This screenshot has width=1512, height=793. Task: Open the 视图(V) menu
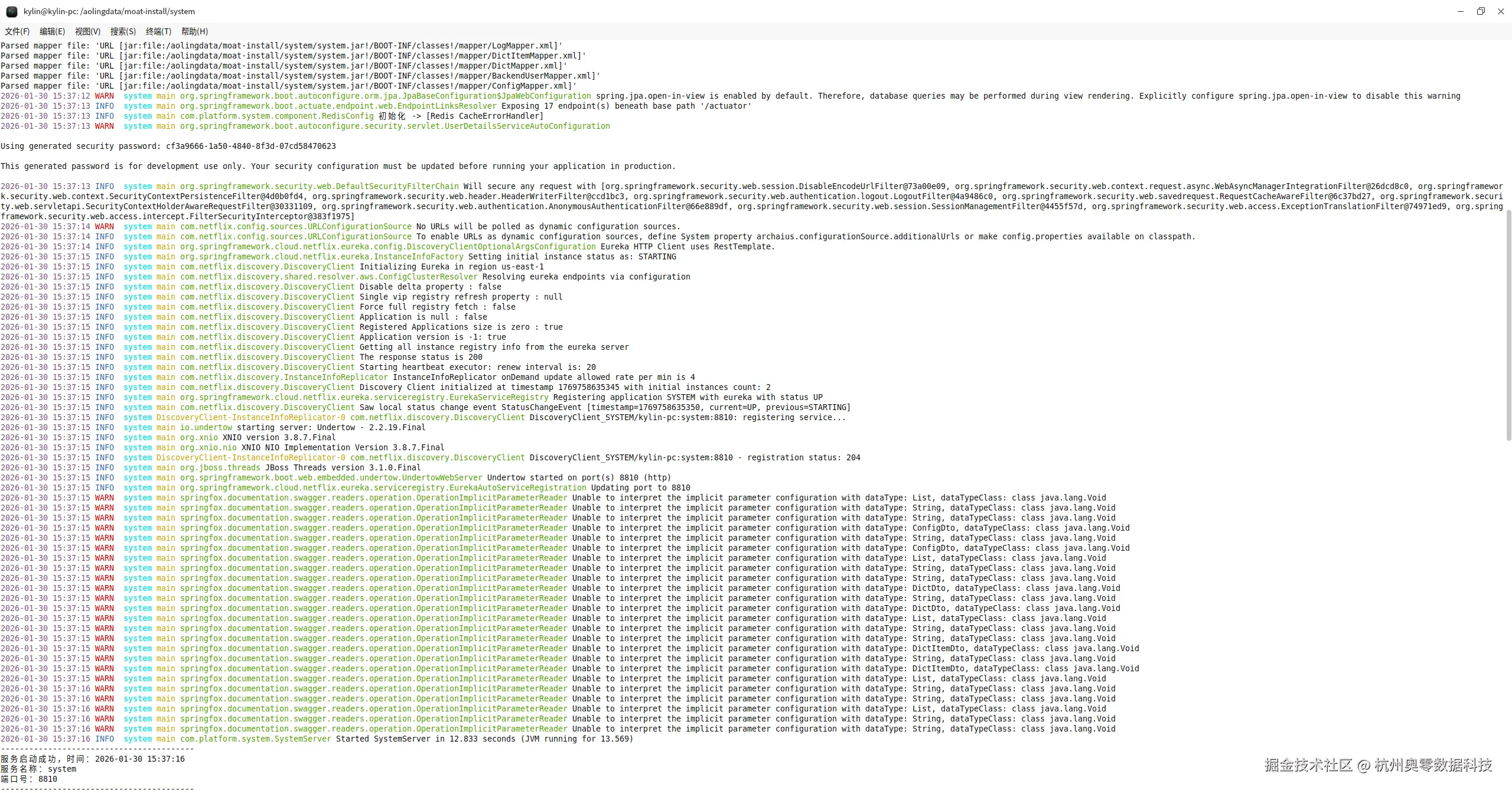pyautogui.click(x=87, y=31)
